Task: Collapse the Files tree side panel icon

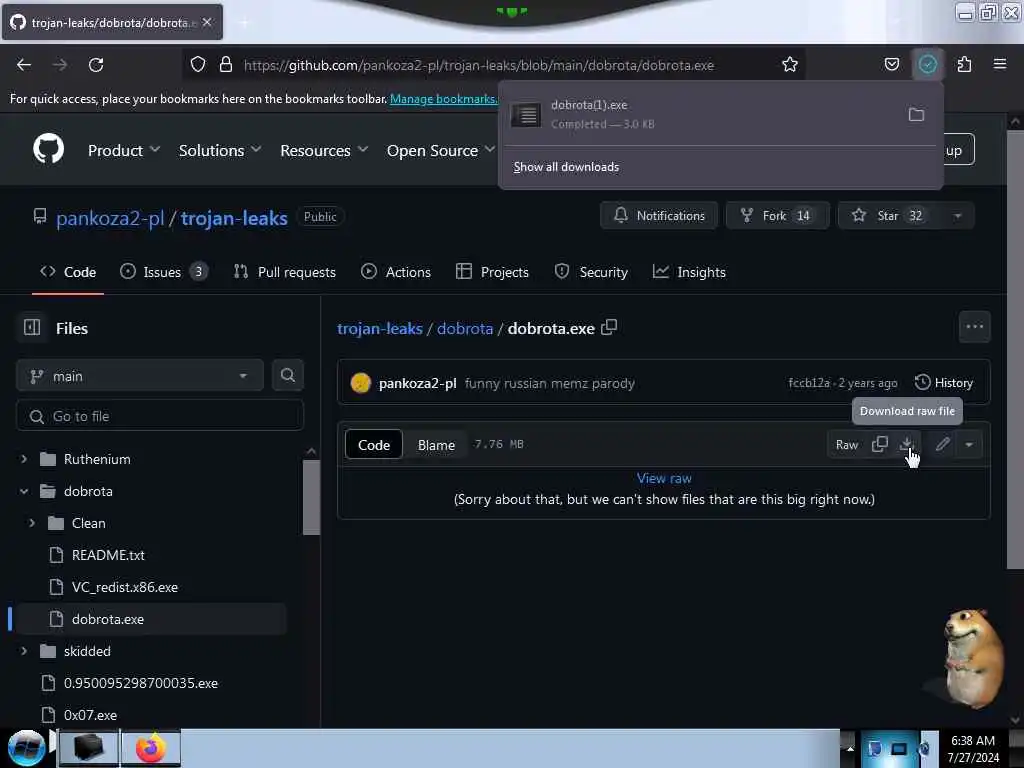Action: (32, 327)
